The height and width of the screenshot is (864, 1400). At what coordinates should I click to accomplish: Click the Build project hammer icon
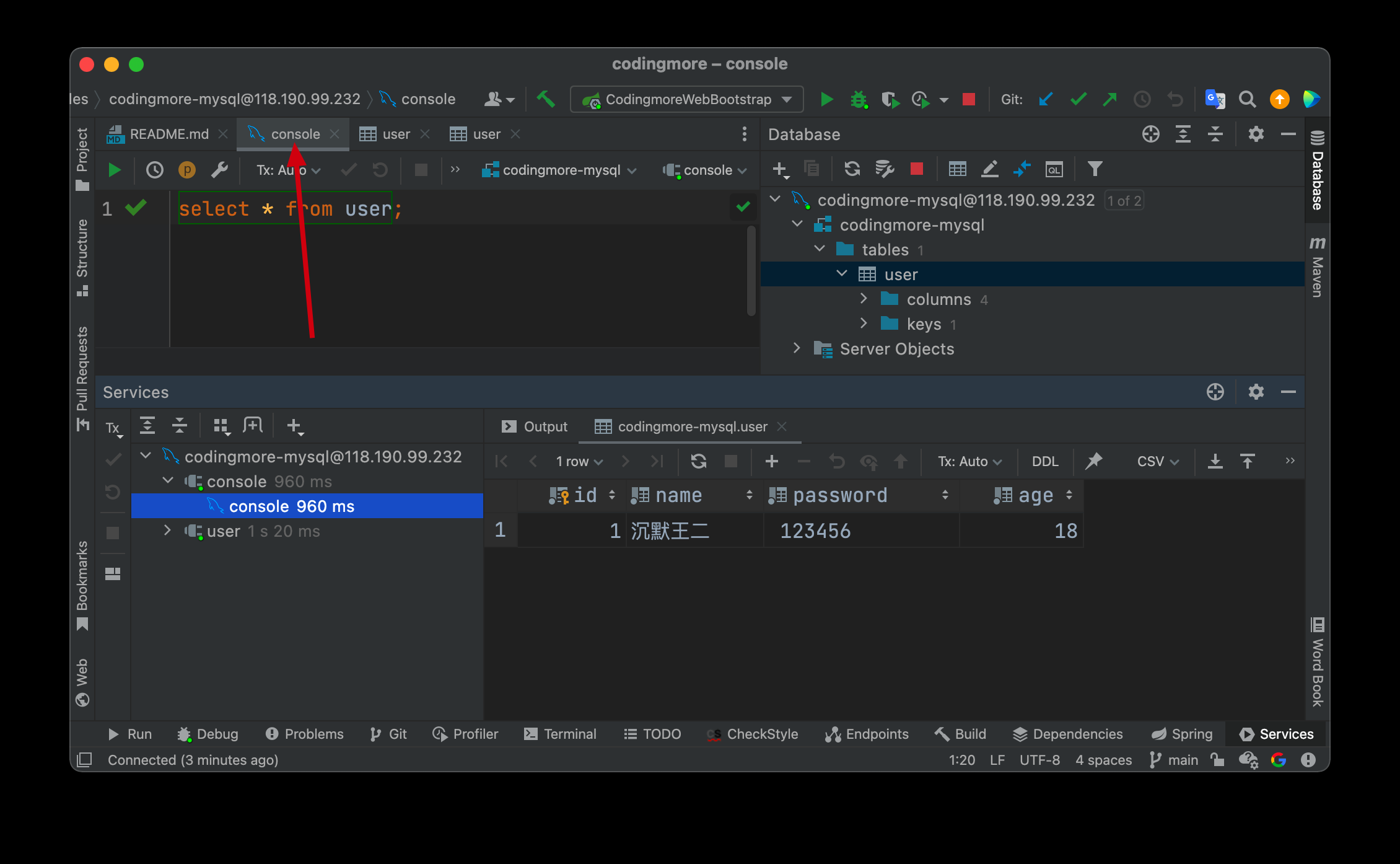tap(546, 99)
